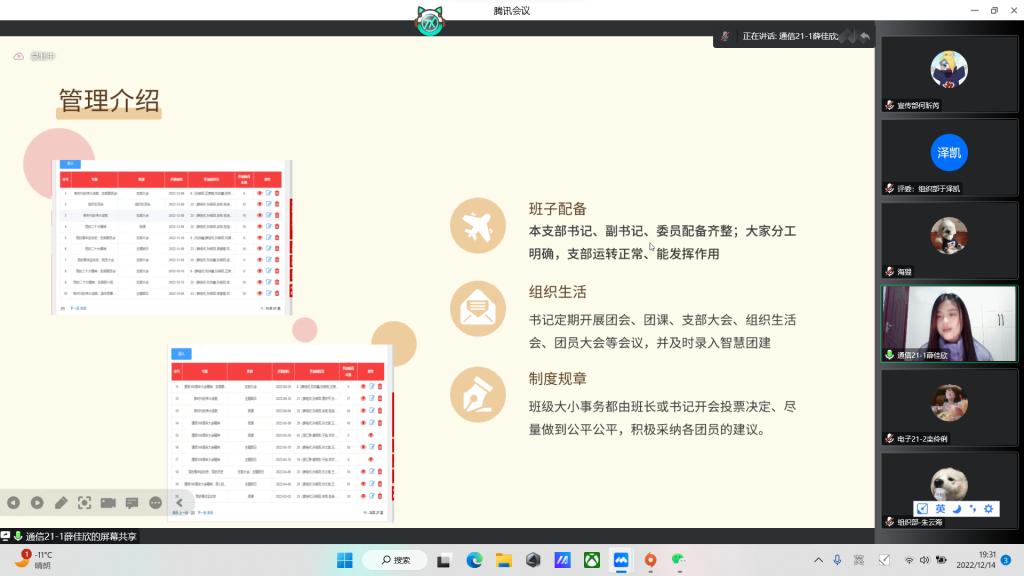This screenshot has height=576, width=1024.
Task: Click the focus frame icon in slide toolbar
Action: pyautogui.click(x=85, y=502)
